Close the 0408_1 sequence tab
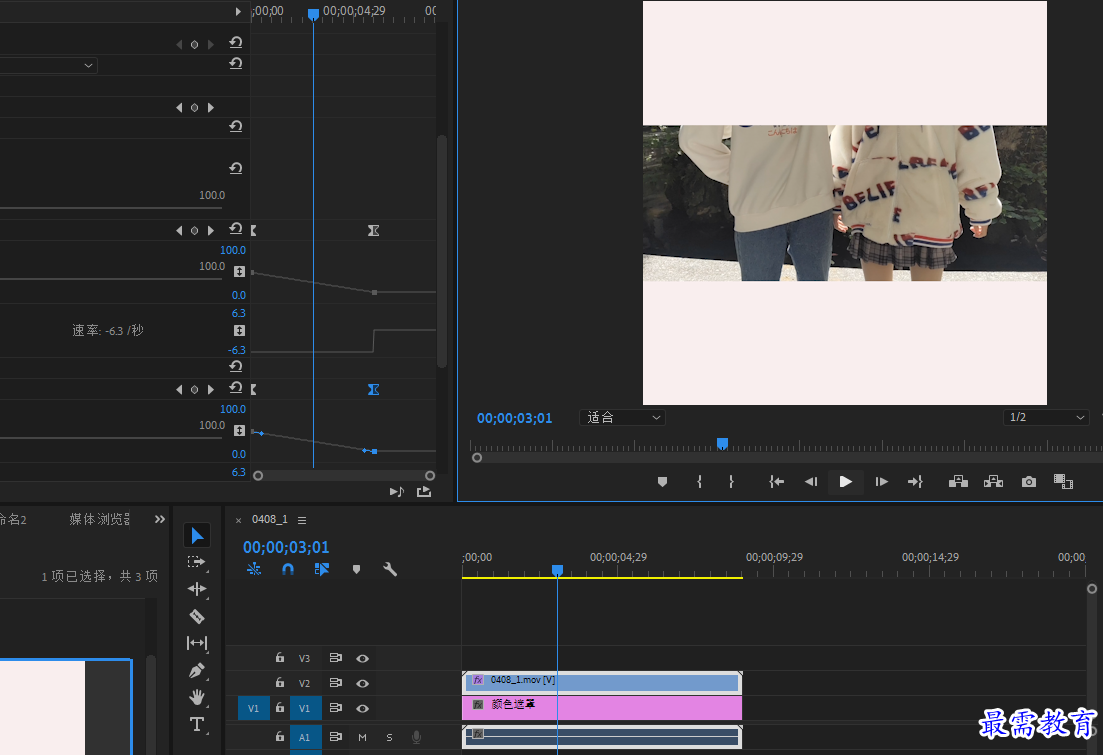Viewport: 1103px width, 755px height. coord(238,520)
